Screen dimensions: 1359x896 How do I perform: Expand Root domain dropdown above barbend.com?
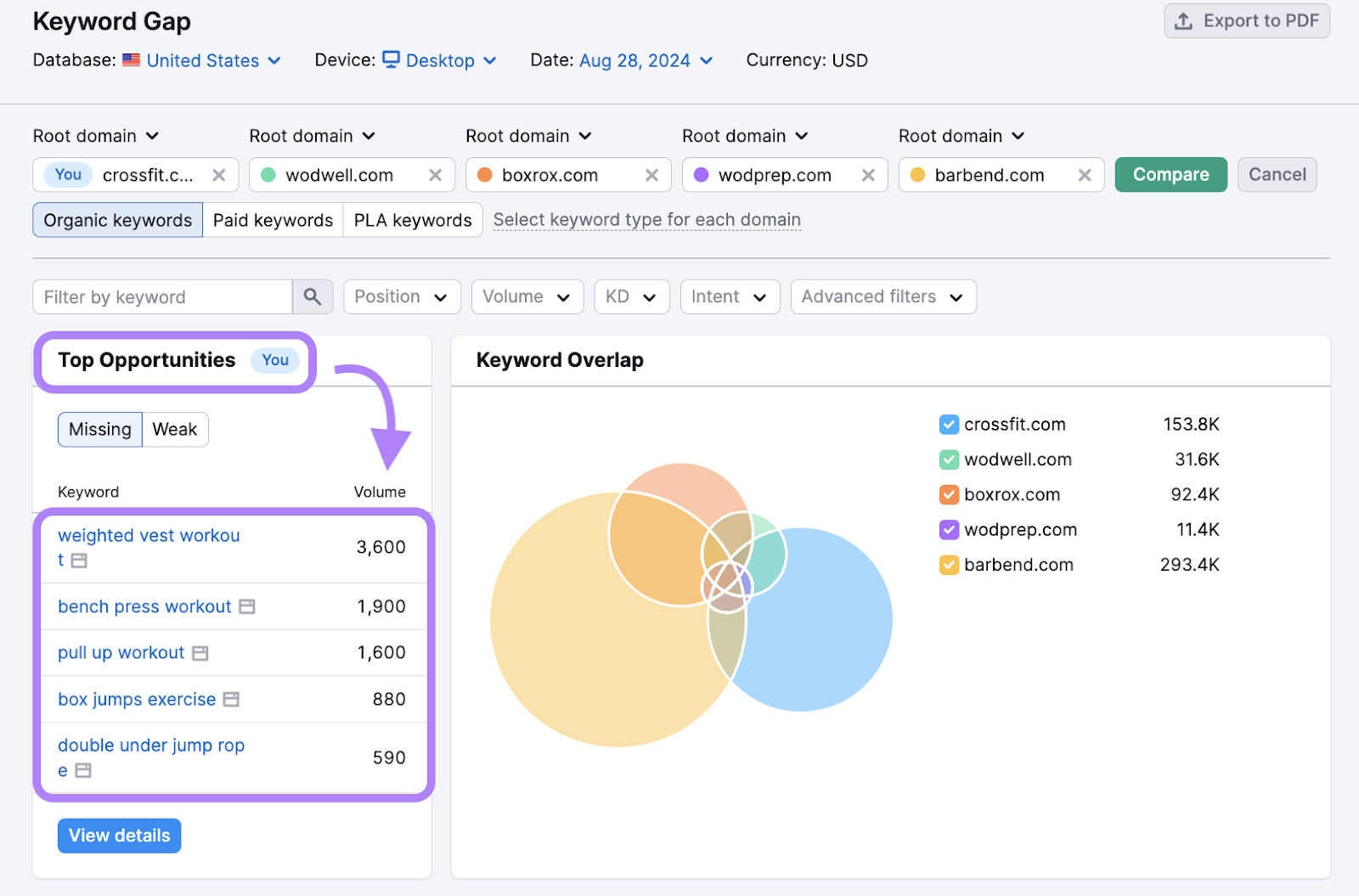click(x=962, y=136)
